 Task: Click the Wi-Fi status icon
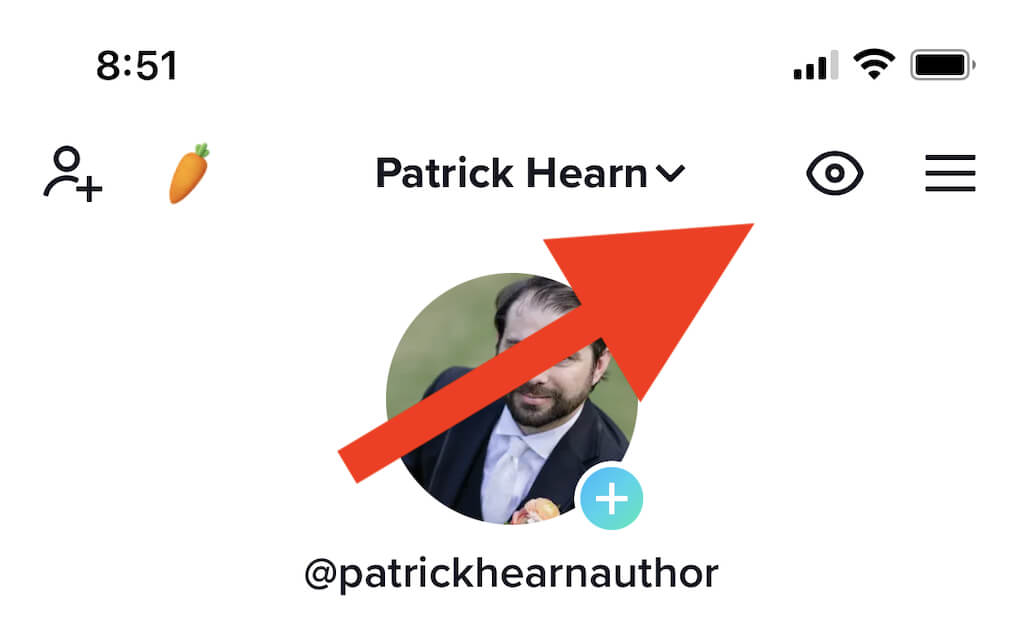pos(874,65)
